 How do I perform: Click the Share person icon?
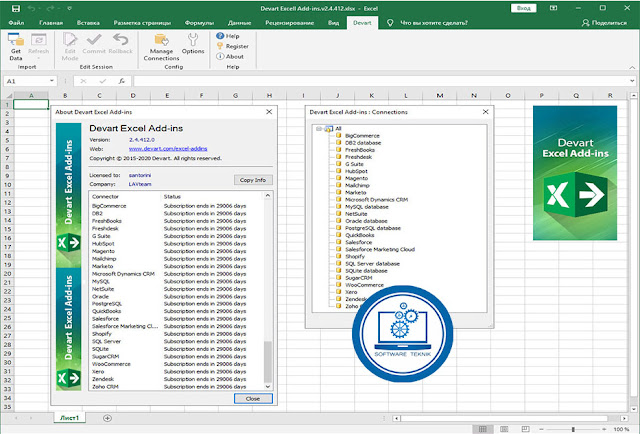click(586, 23)
